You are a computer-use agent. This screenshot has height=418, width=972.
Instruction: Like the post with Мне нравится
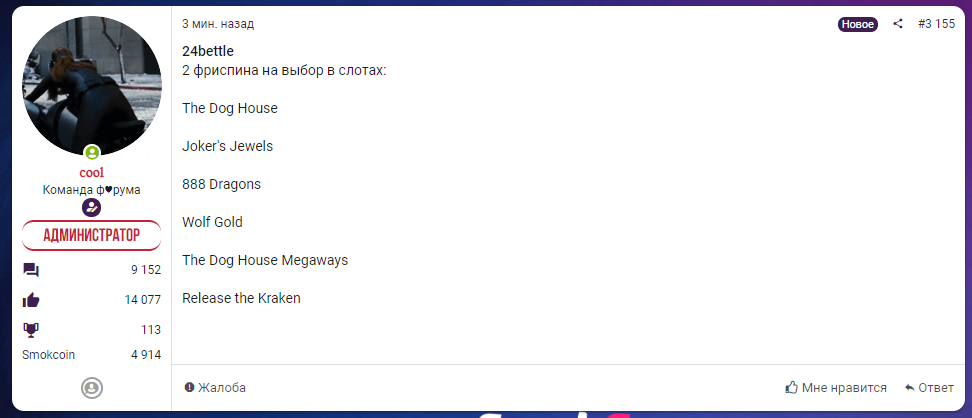coord(836,388)
